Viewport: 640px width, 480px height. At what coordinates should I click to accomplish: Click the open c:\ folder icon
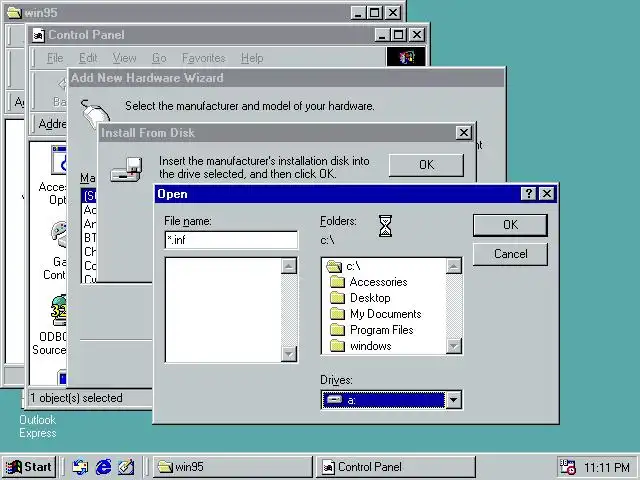pyautogui.click(x=334, y=267)
